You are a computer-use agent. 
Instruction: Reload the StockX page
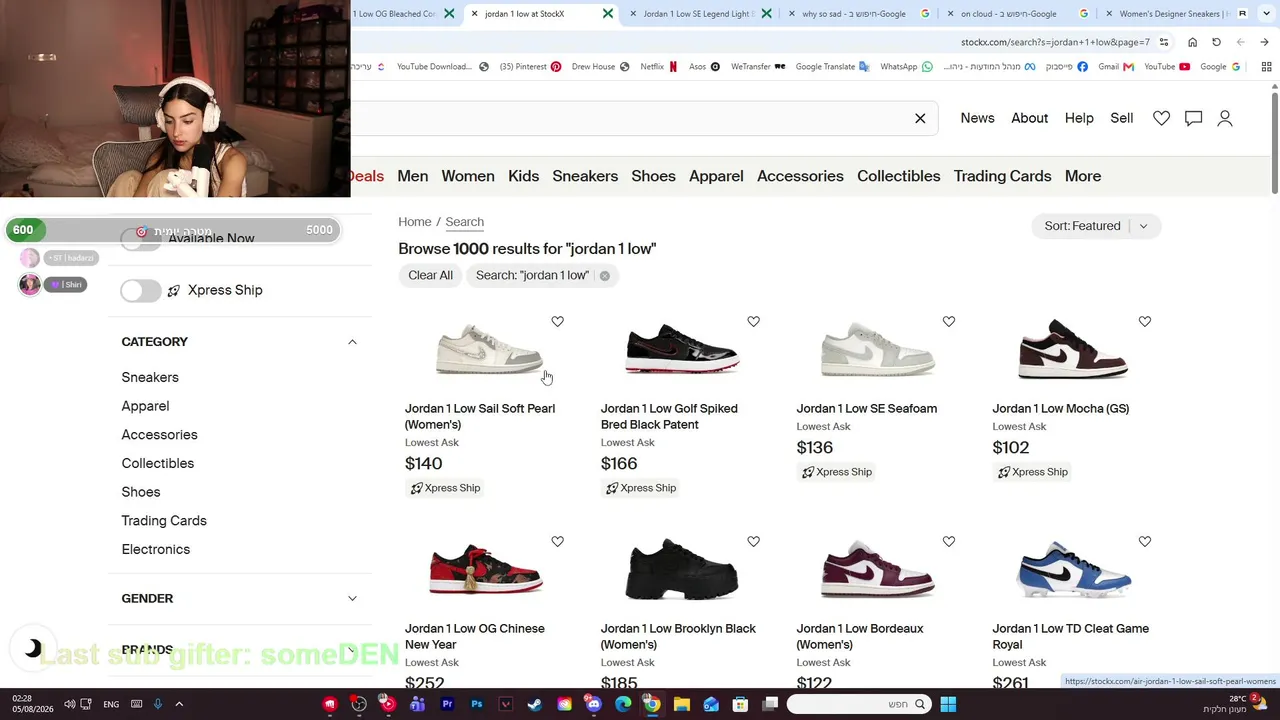point(1216,42)
